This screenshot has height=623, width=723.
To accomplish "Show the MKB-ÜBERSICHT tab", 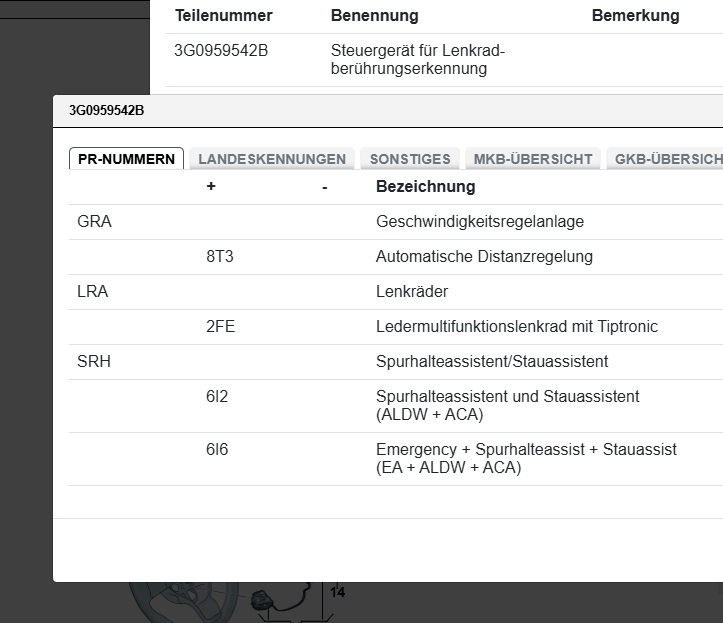I will [x=533, y=159].
